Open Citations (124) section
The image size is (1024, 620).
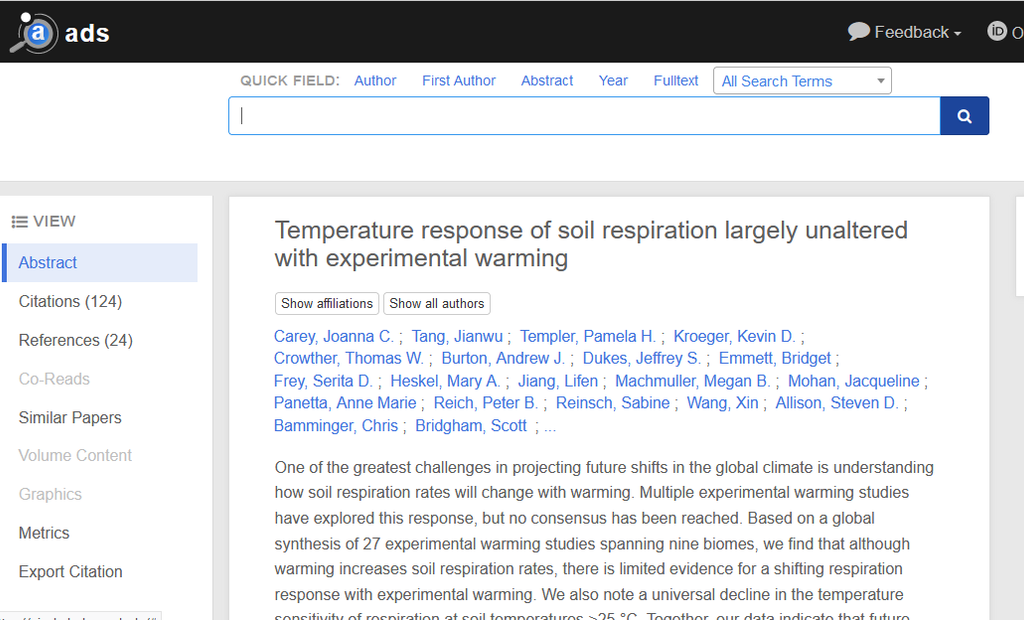click(x=70, y=301)
